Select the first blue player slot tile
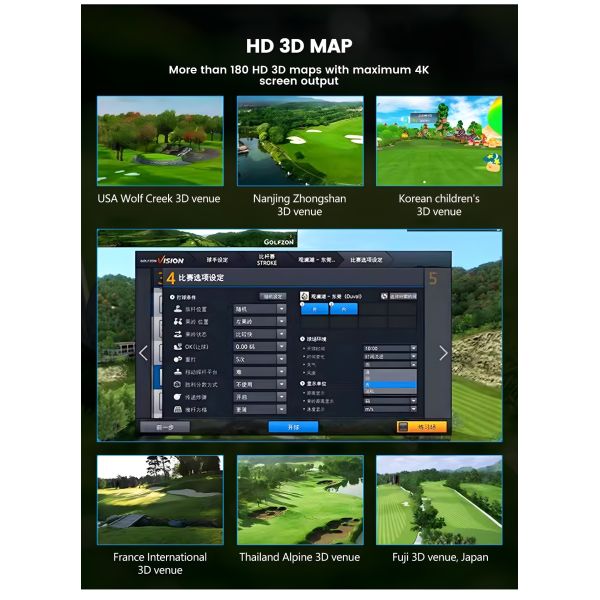600x600 pixels. pyautogui.click(x=315, y=309)
